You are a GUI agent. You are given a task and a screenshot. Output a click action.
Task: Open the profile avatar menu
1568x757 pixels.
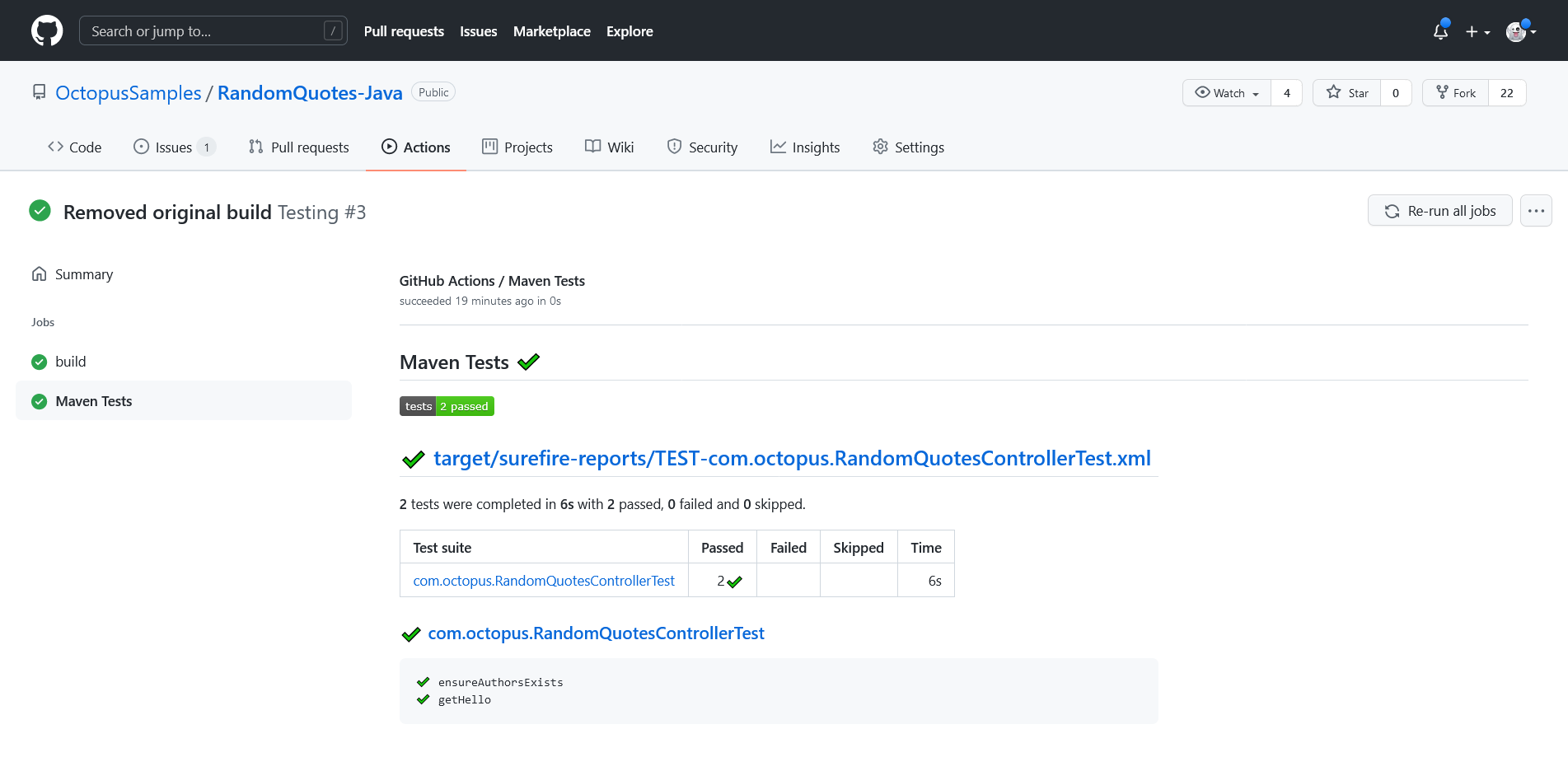coord(1520,30)
